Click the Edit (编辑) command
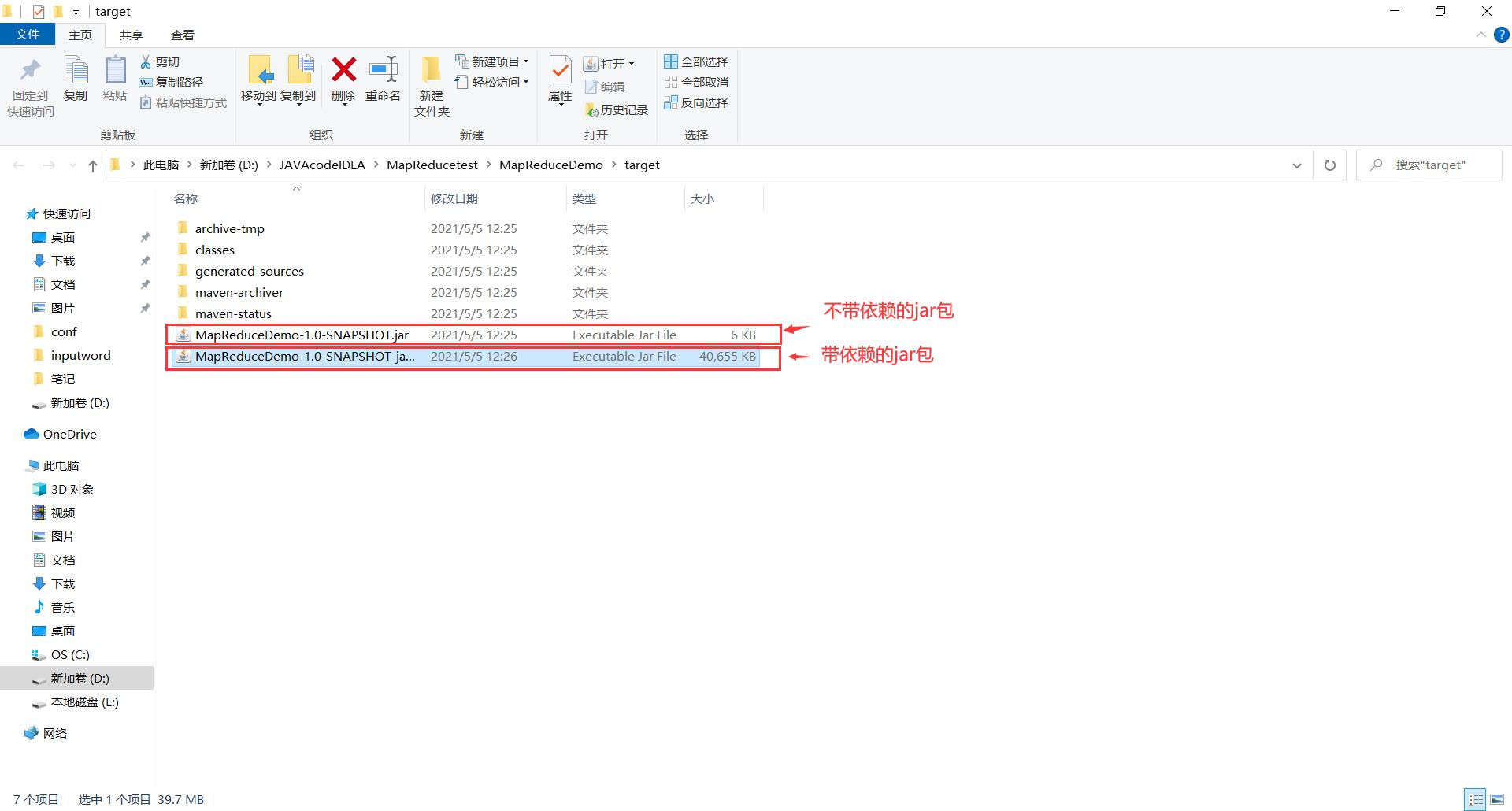1512x811 pixels. (x=605, y=87)
